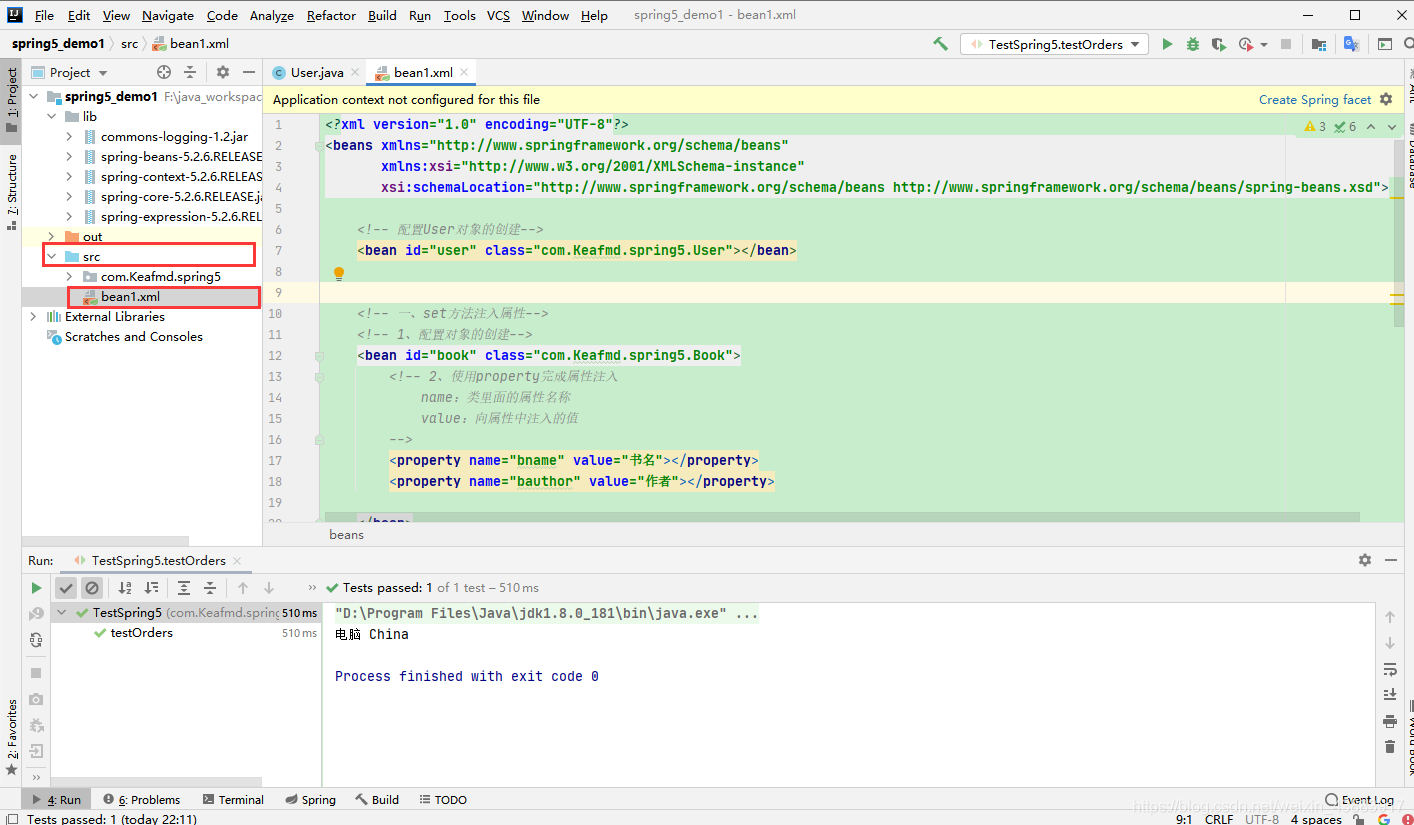
Task: Collapse the lib folder node
Action: coord(52,117)
